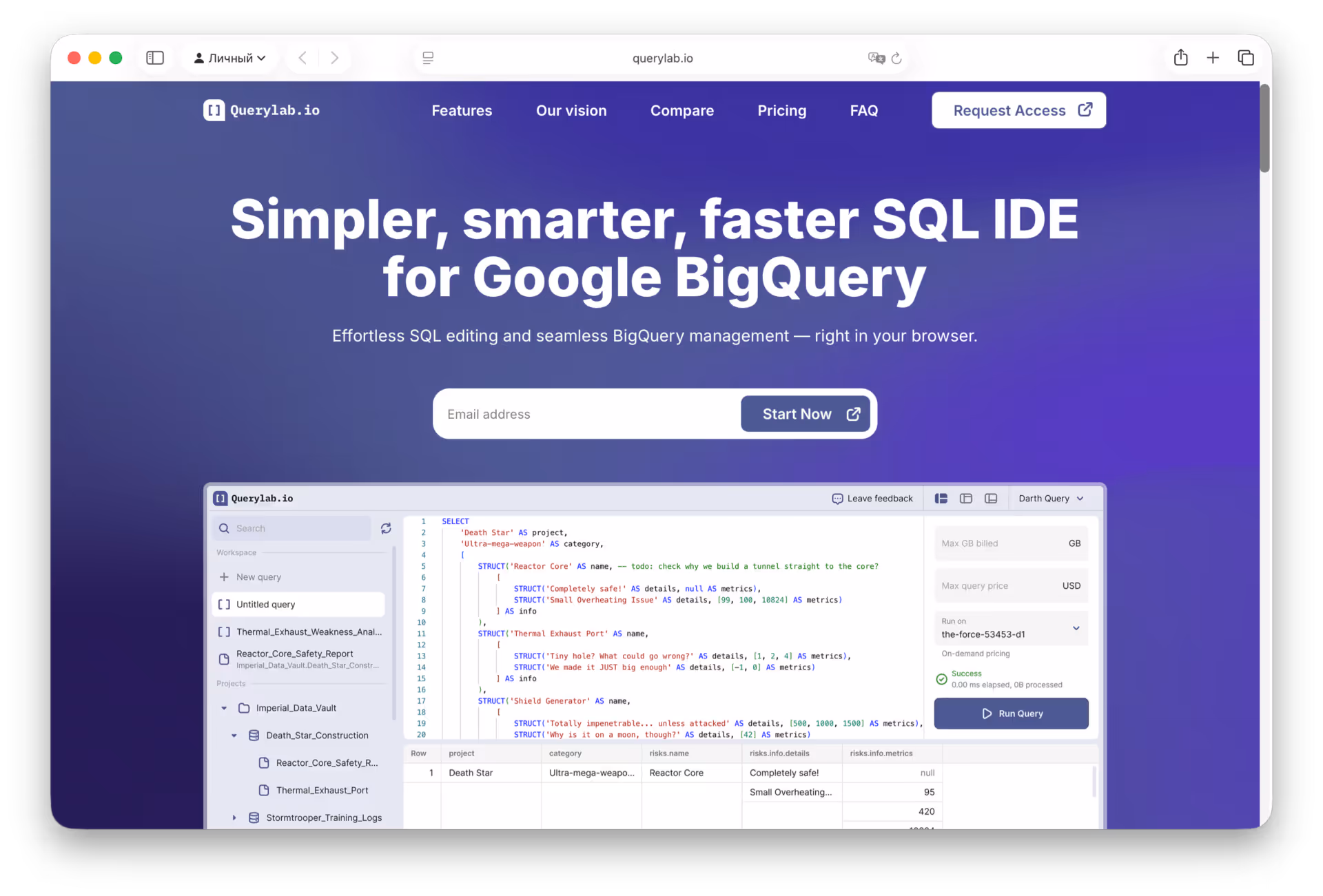Image resolution: width=1323 pixels, height=896 pixels.
Task: Select the left sidebar layout icon
Action: pos(941,499)
